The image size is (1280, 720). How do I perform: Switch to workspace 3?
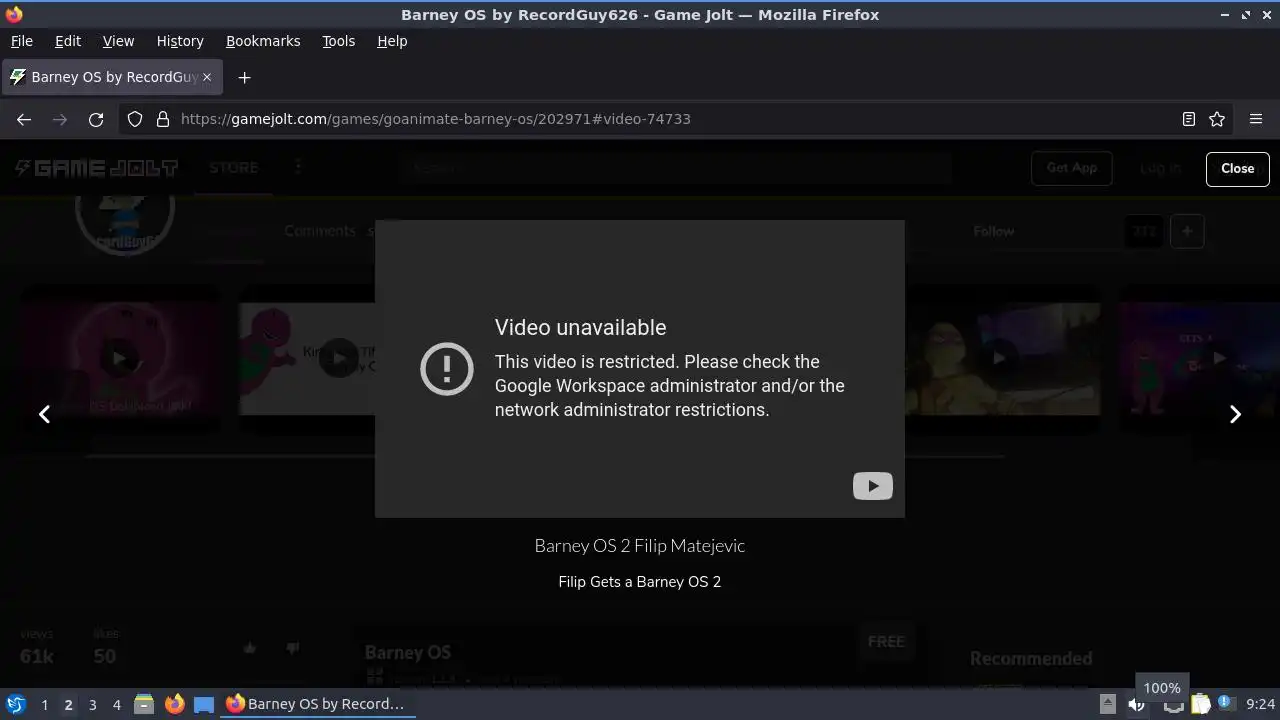(x=92, y=704)
